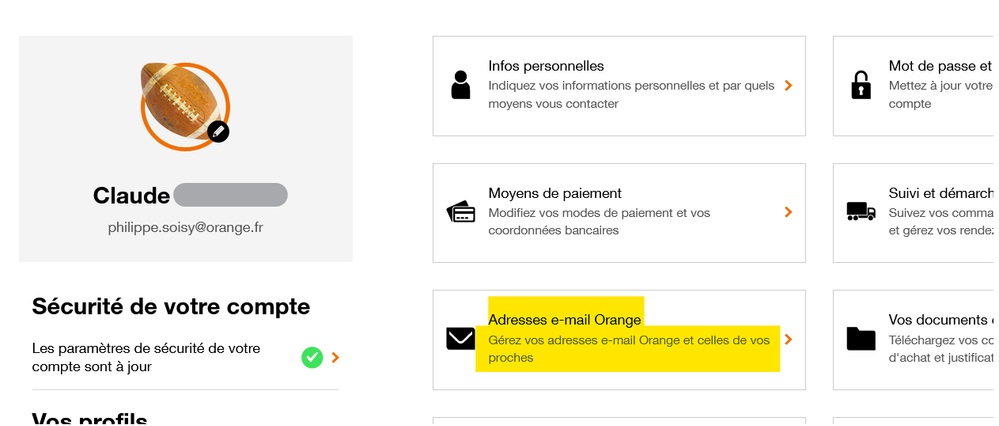The width and height of the screenshot is (999, 426).
Task: Click the black folder documents icon
Action: pyautogui.click(x=860, y=339)
